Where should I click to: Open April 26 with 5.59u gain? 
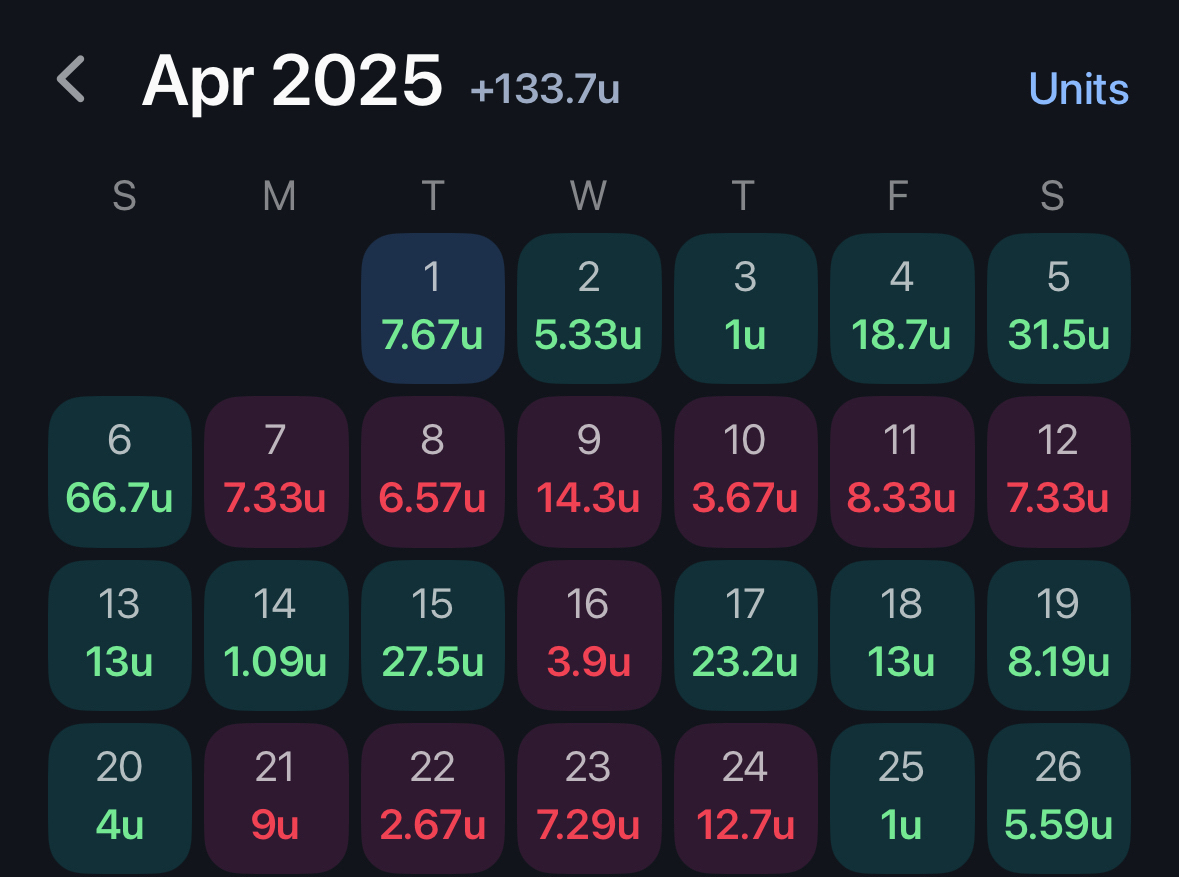pos(1058,797)
